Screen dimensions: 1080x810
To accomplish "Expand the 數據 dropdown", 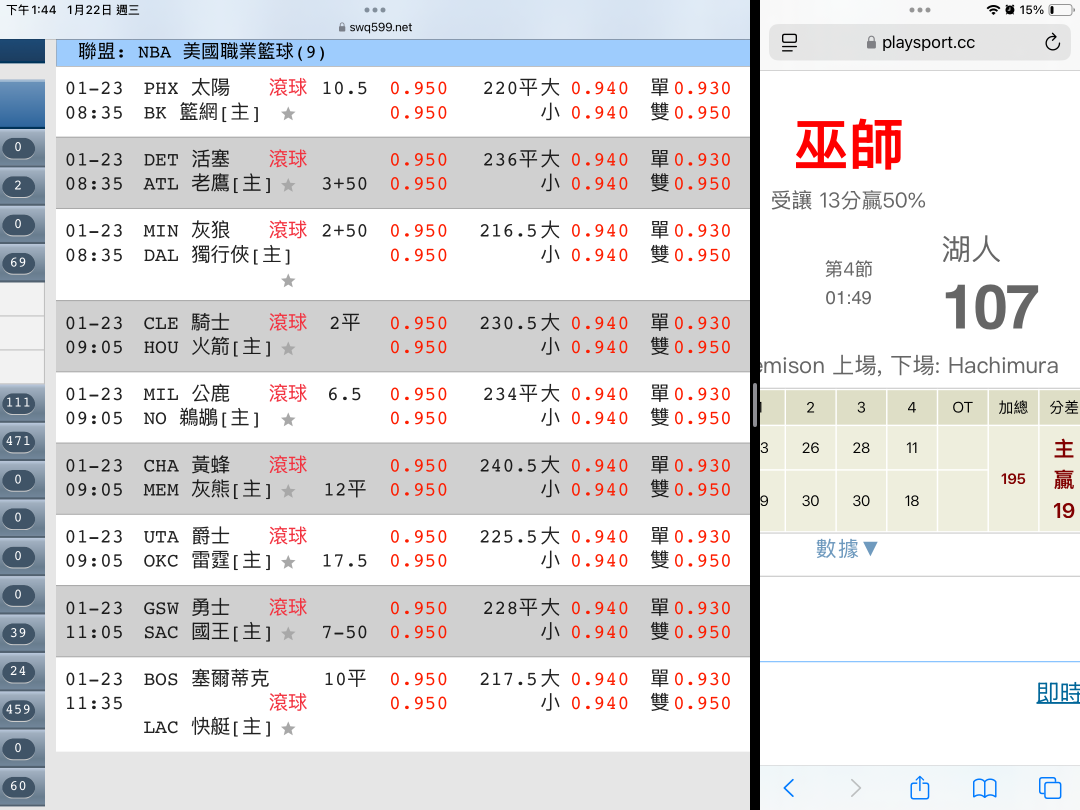I will [847, 548].
